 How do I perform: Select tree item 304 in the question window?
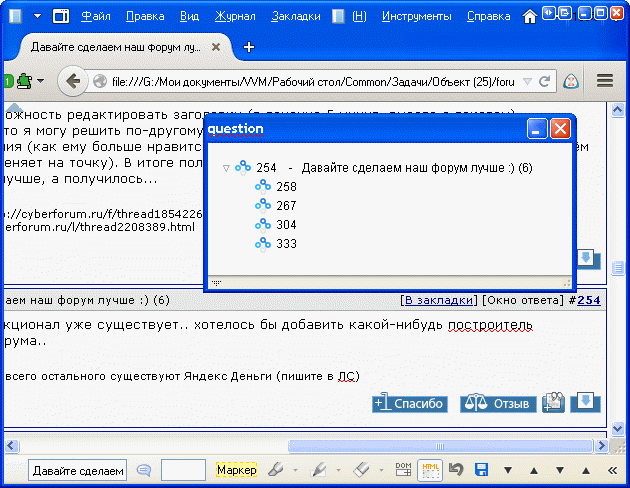click(x=286, y=224)
